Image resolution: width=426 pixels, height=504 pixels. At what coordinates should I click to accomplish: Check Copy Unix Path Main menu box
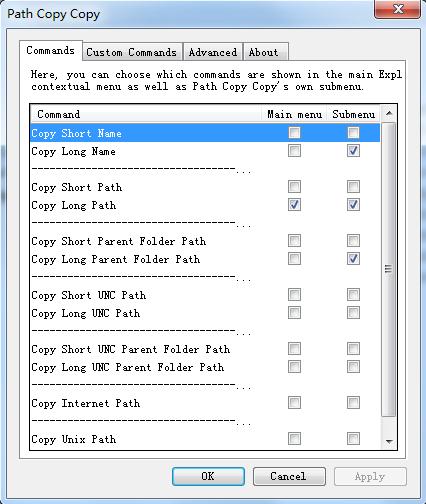click(x=294, y=439)
